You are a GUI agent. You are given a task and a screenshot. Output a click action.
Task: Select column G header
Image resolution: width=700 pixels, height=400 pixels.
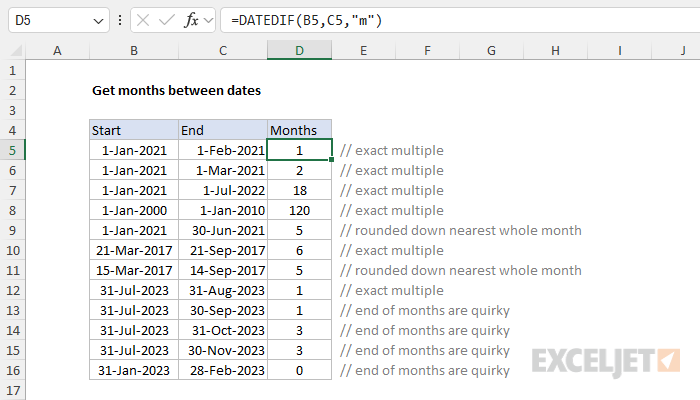(x=491, y=50)
